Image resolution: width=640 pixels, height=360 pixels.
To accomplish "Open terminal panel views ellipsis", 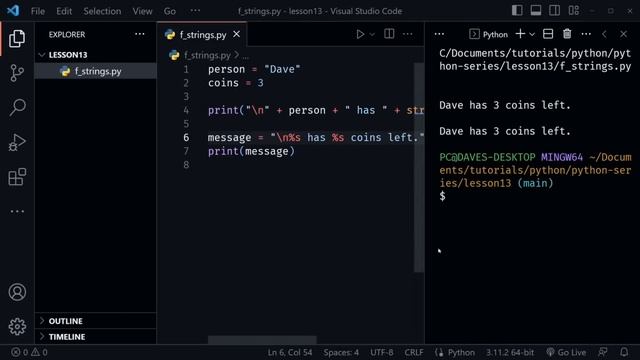I will [x=439, y=34].
